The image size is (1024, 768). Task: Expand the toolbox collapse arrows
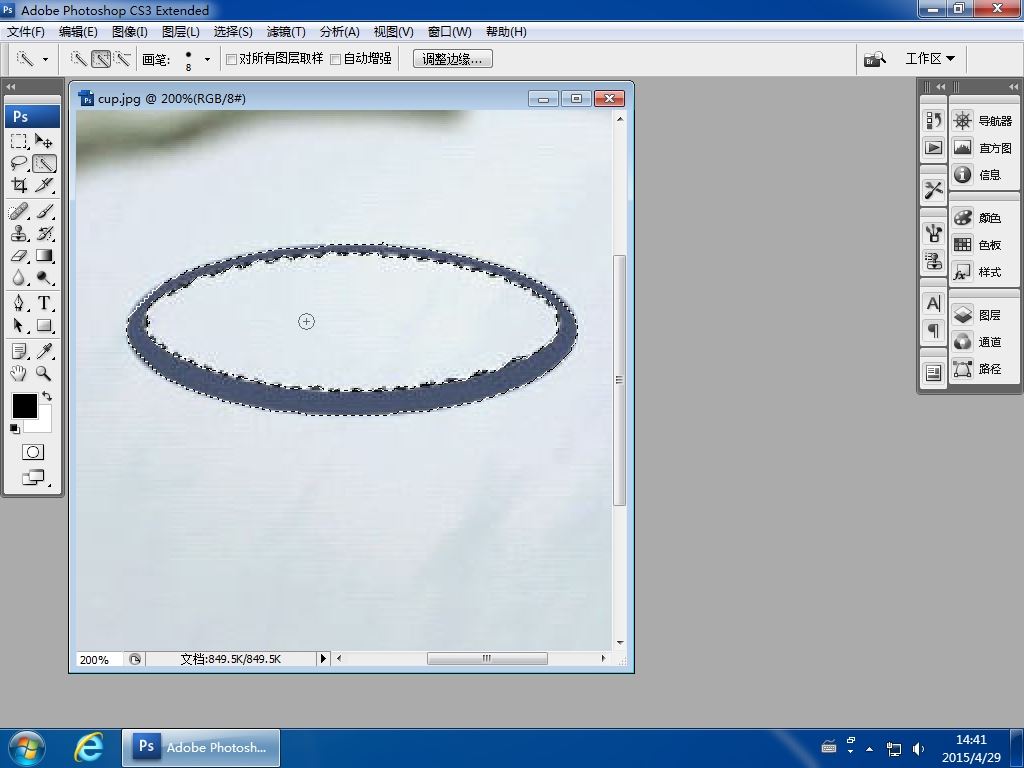click(10, 86)
